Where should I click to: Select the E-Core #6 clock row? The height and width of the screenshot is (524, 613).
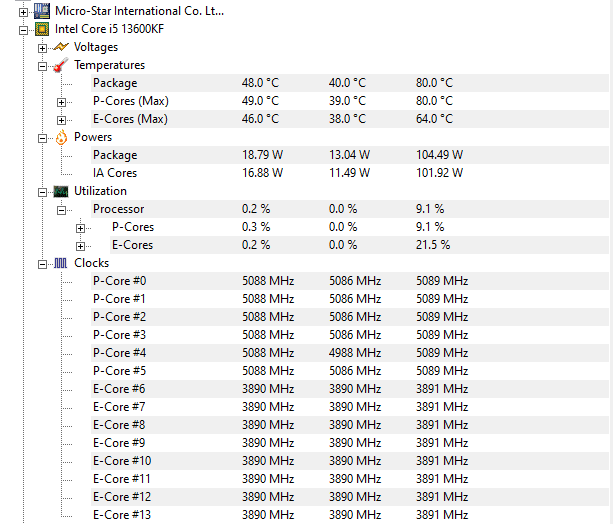[x=350, y=389]
